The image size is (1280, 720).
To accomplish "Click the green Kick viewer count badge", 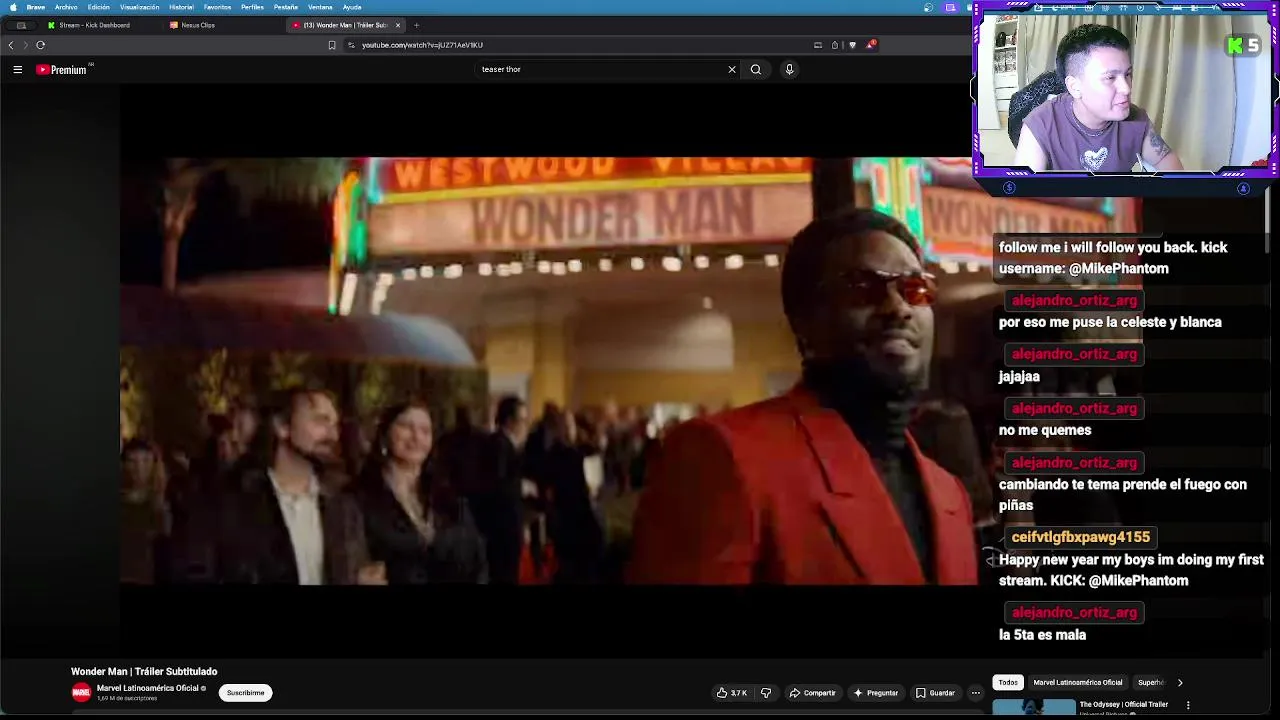I will pos(1243,46).
